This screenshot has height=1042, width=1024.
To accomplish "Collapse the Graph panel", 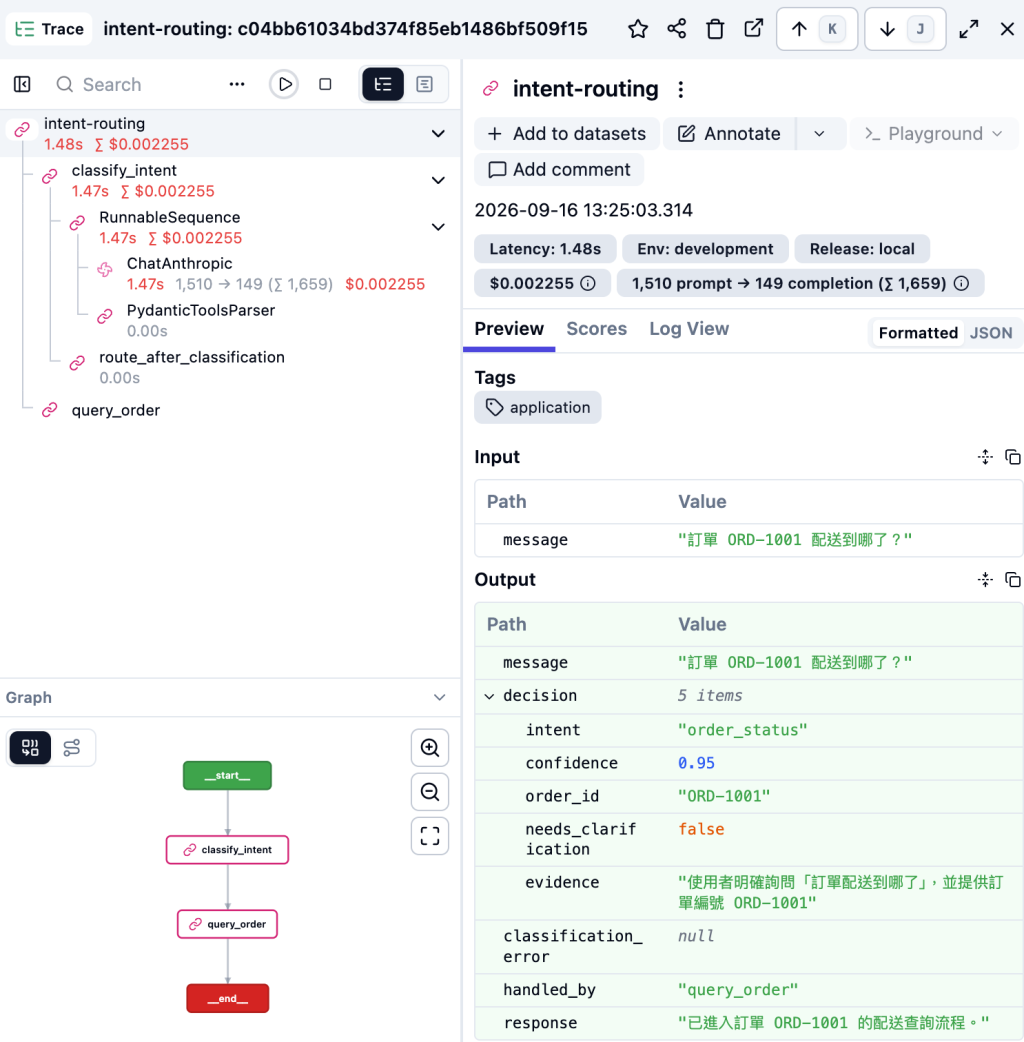I will click(439, 697).
